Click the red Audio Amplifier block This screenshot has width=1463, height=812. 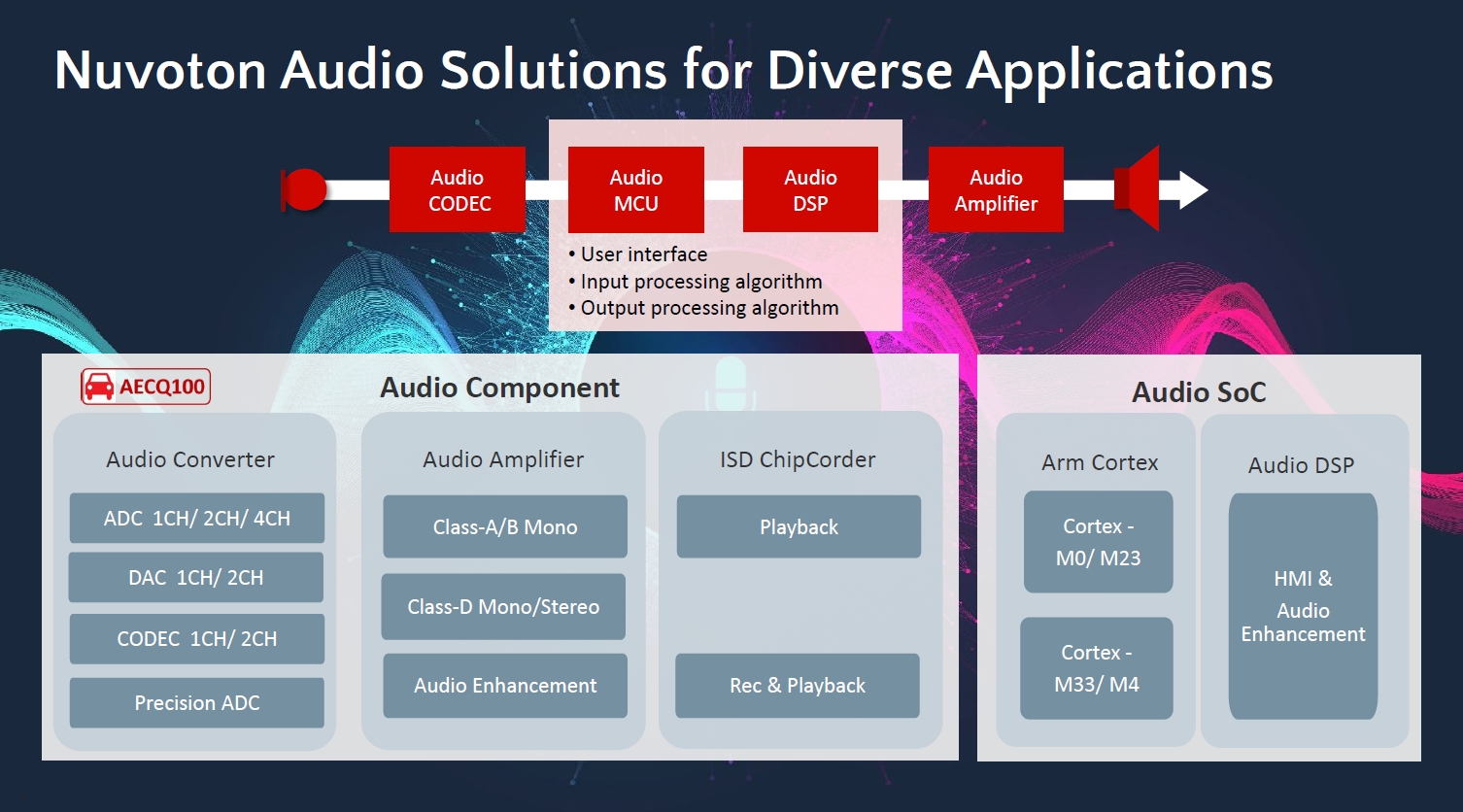(996, 189)
